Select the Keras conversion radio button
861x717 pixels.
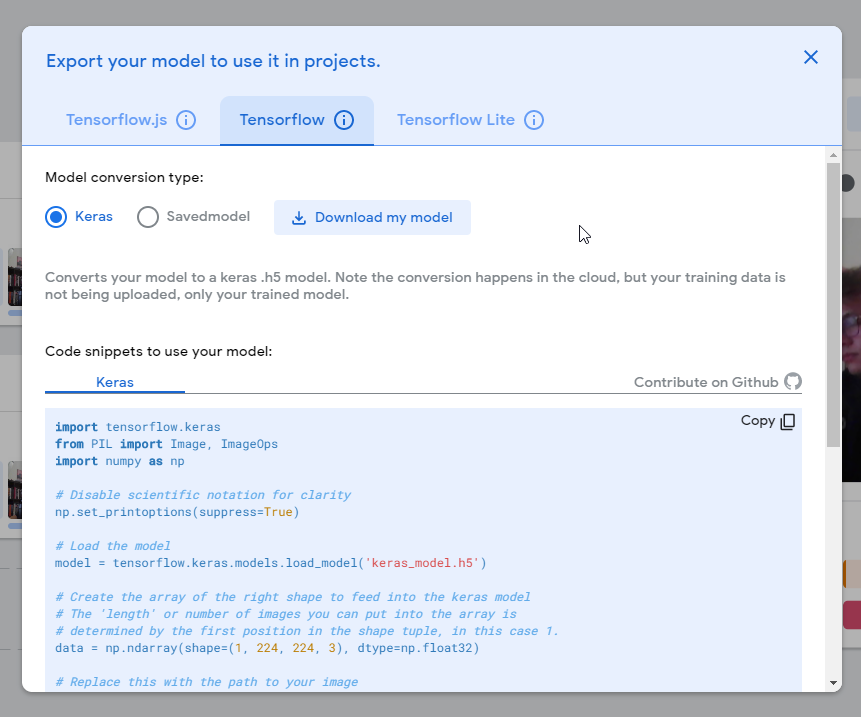click(57, 217)
